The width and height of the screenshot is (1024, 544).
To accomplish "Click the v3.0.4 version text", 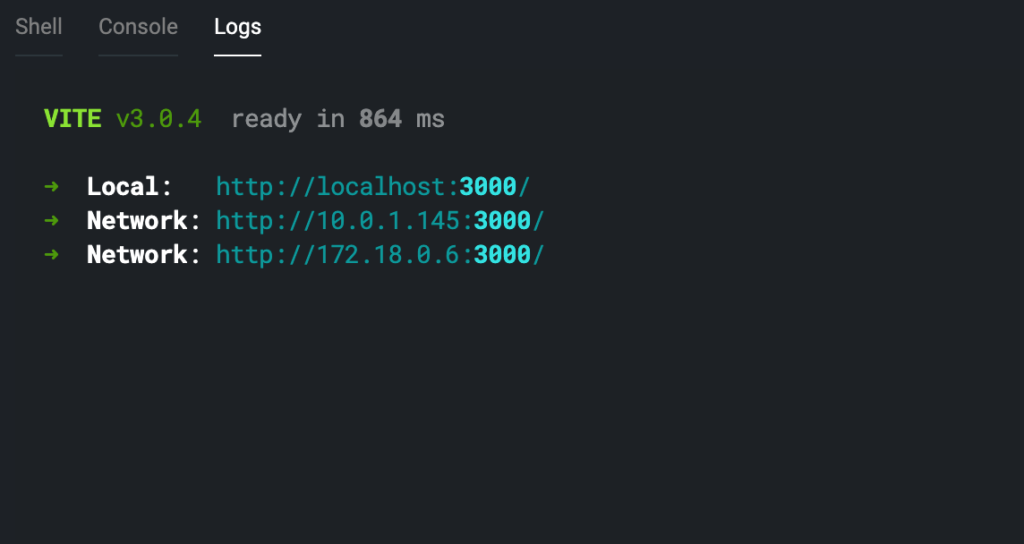I will 158,119.
